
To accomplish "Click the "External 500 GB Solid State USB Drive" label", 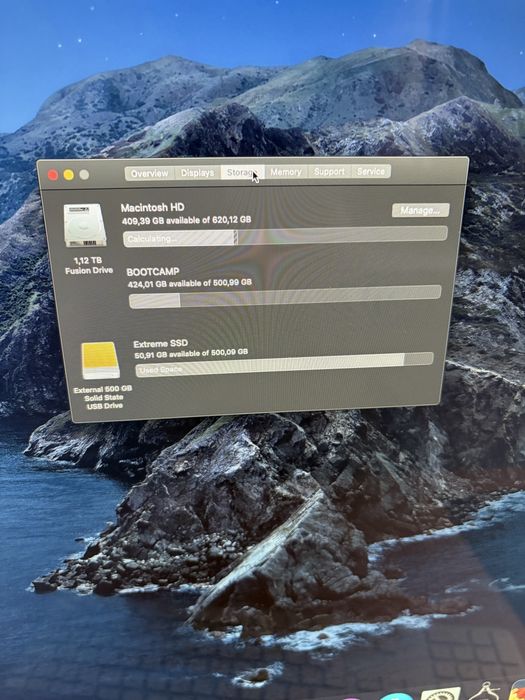I will [103, 397].
